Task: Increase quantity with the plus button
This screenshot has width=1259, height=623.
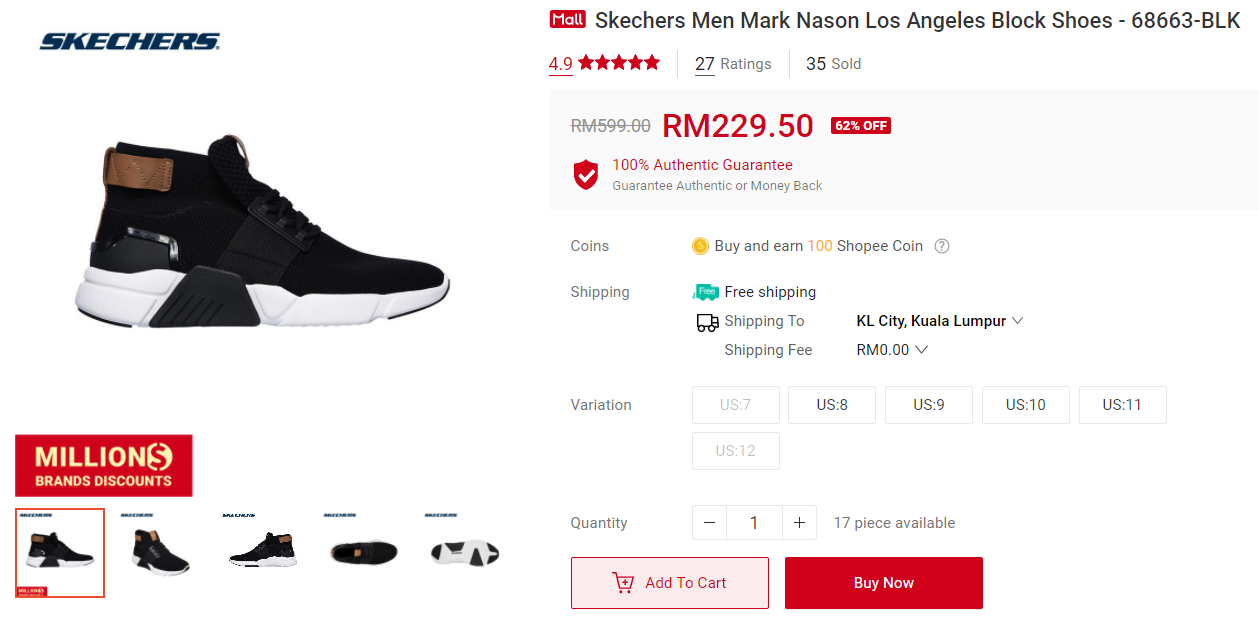Action: [799, 523]
